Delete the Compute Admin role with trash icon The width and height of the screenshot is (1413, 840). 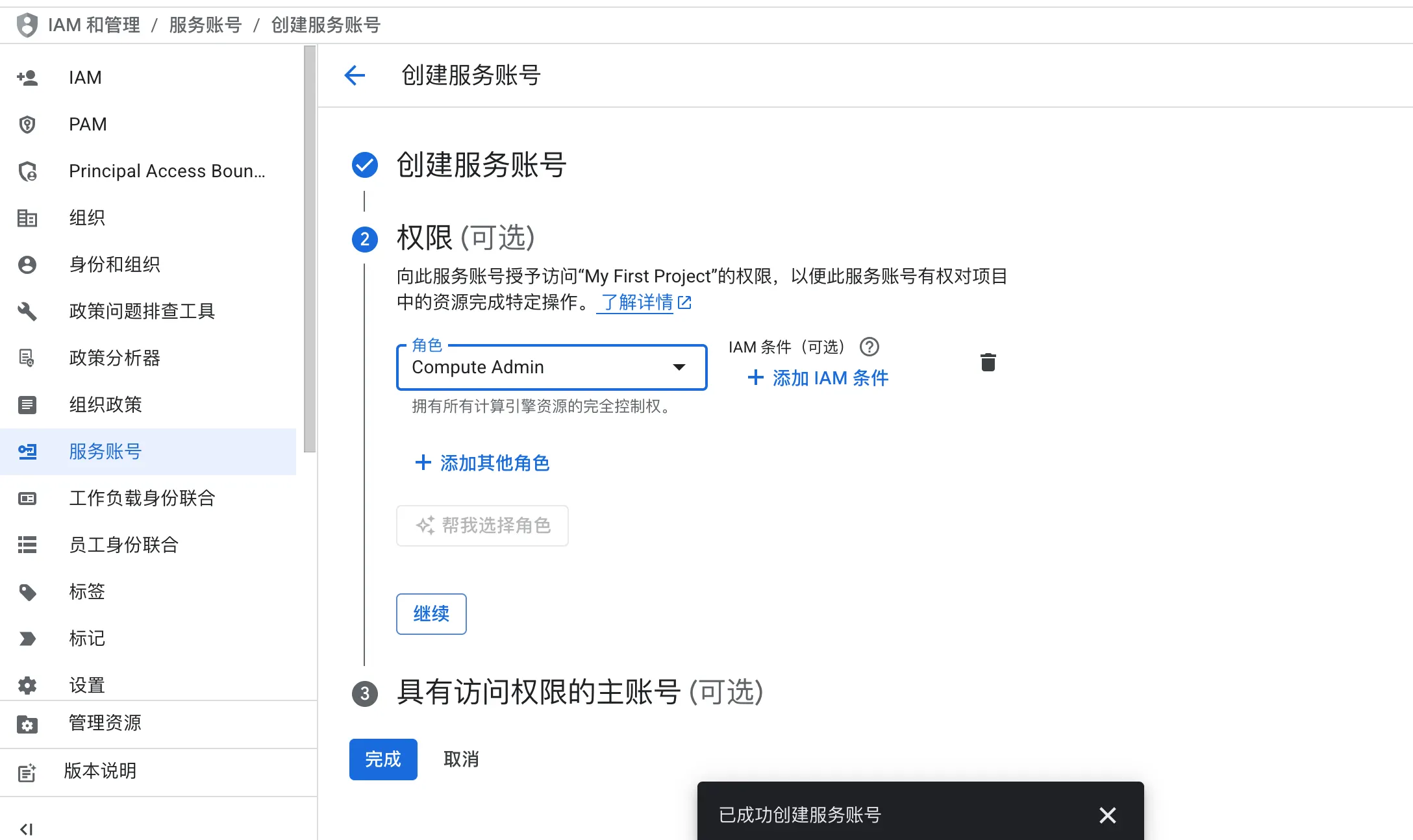tap(988, 362)
